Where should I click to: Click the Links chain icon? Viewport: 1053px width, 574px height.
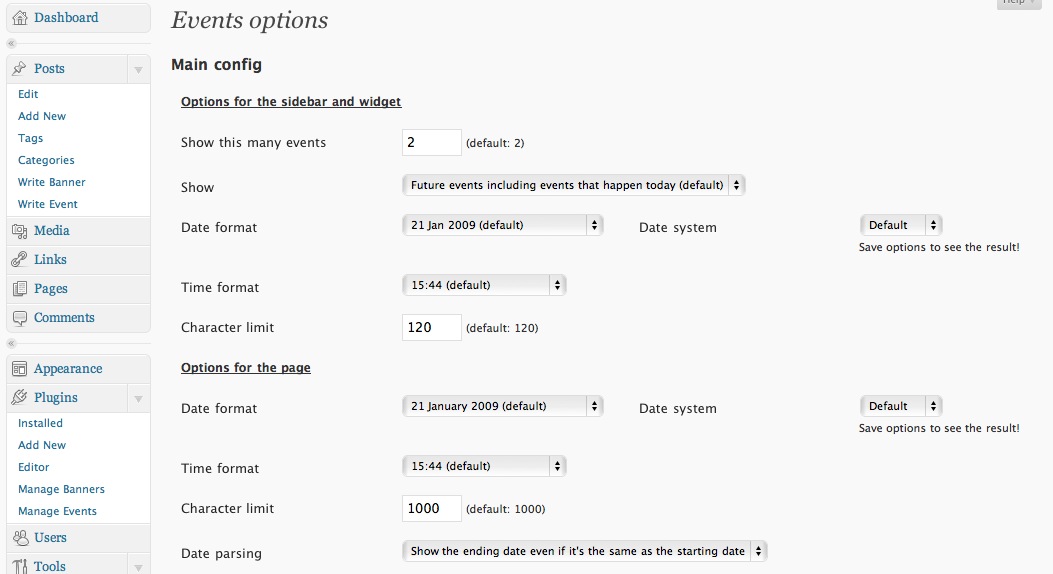[x=20, y=260]
